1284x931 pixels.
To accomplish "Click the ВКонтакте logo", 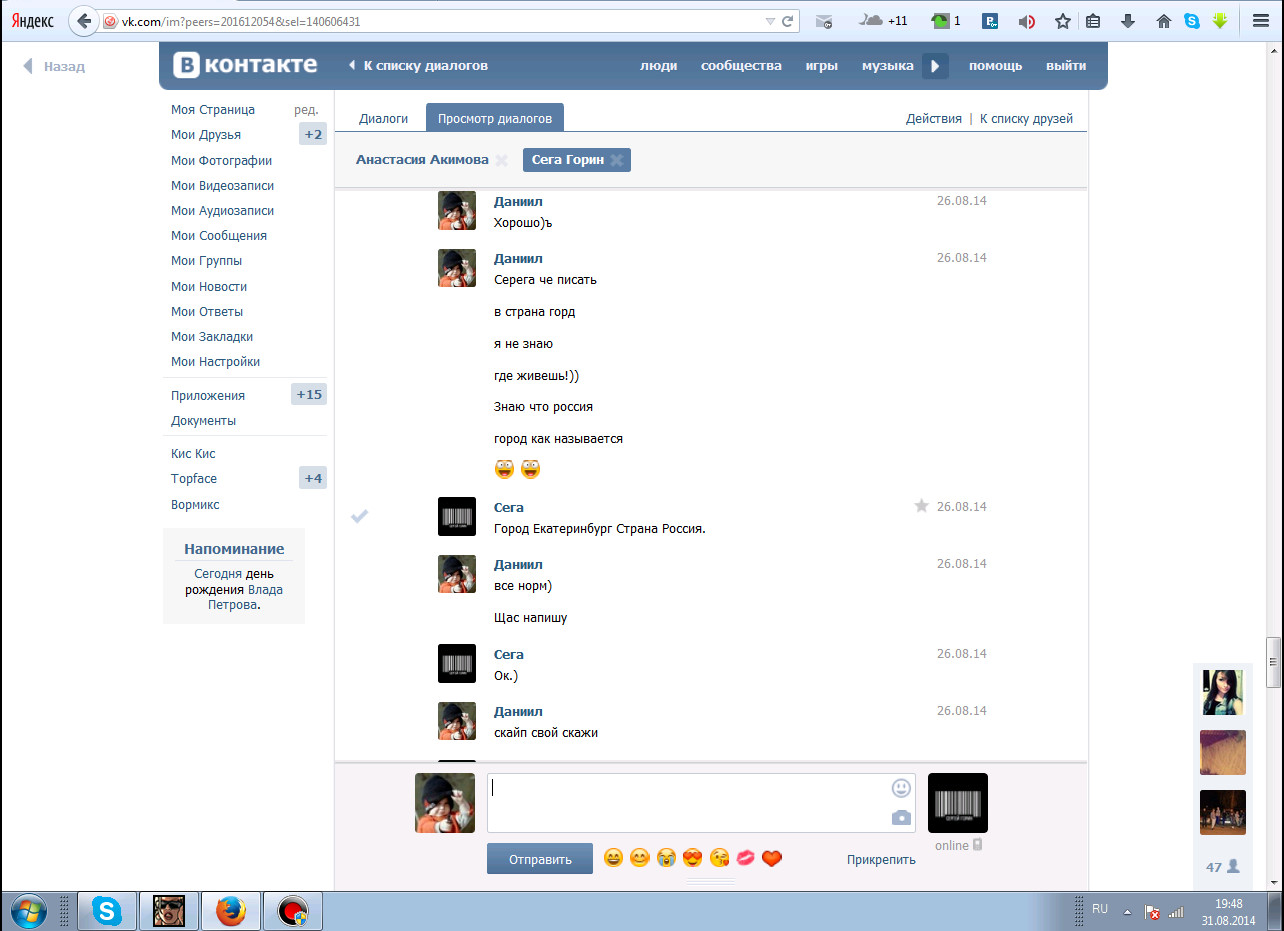I will point(245,65).
